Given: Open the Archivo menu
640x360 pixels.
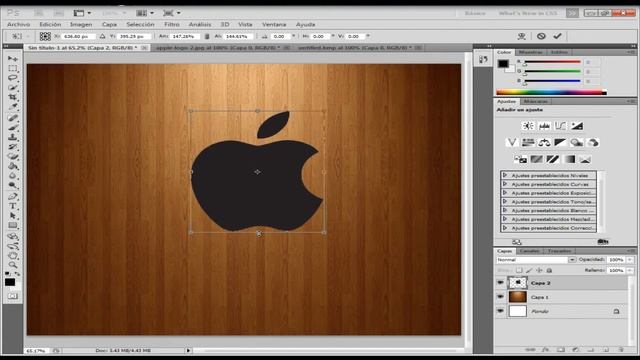Looking at the screenshot, I should pyautogui.click(x=18, y=24).
